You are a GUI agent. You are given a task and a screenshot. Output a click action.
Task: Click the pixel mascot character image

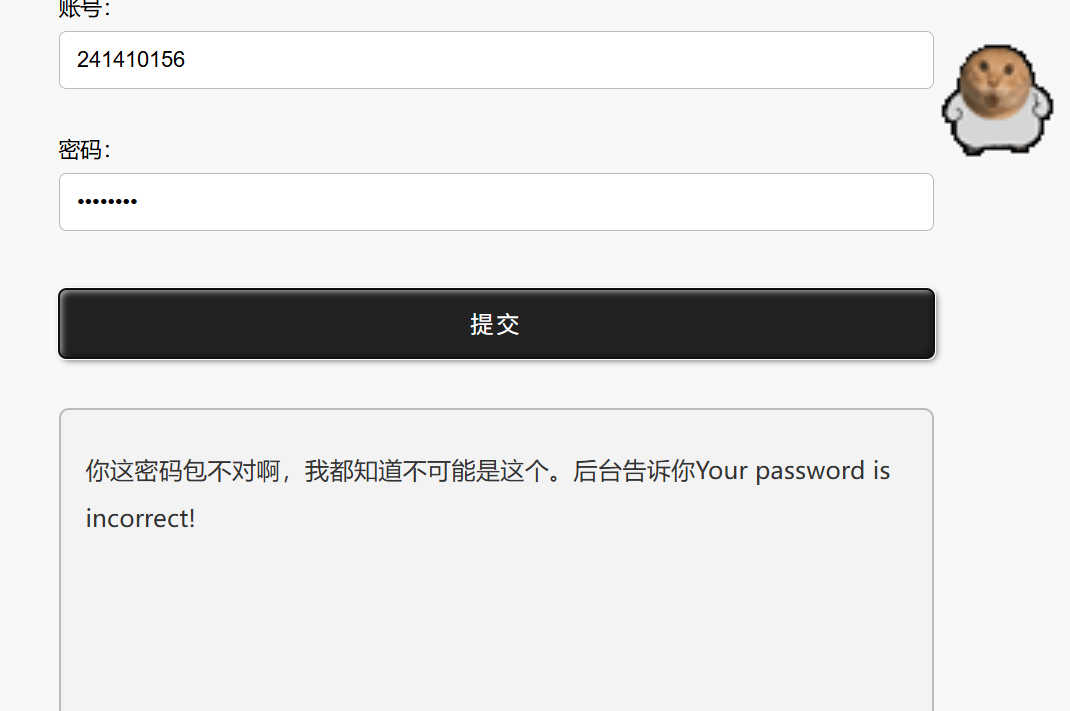[997, 100]
